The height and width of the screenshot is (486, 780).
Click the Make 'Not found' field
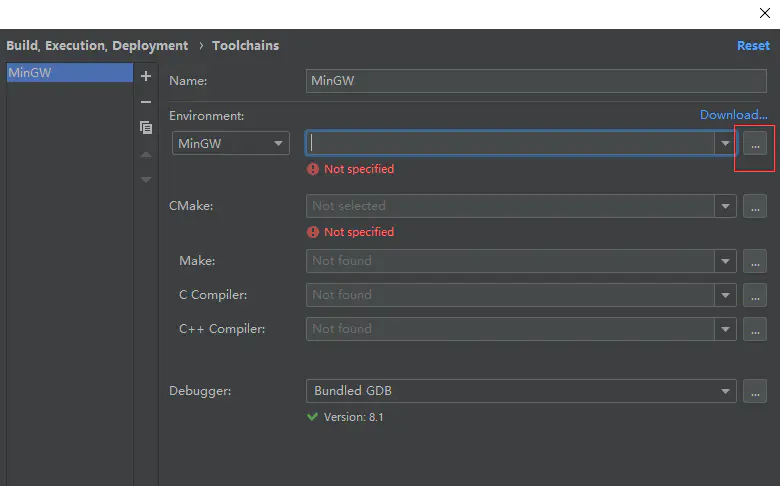[x=510, y=261]
